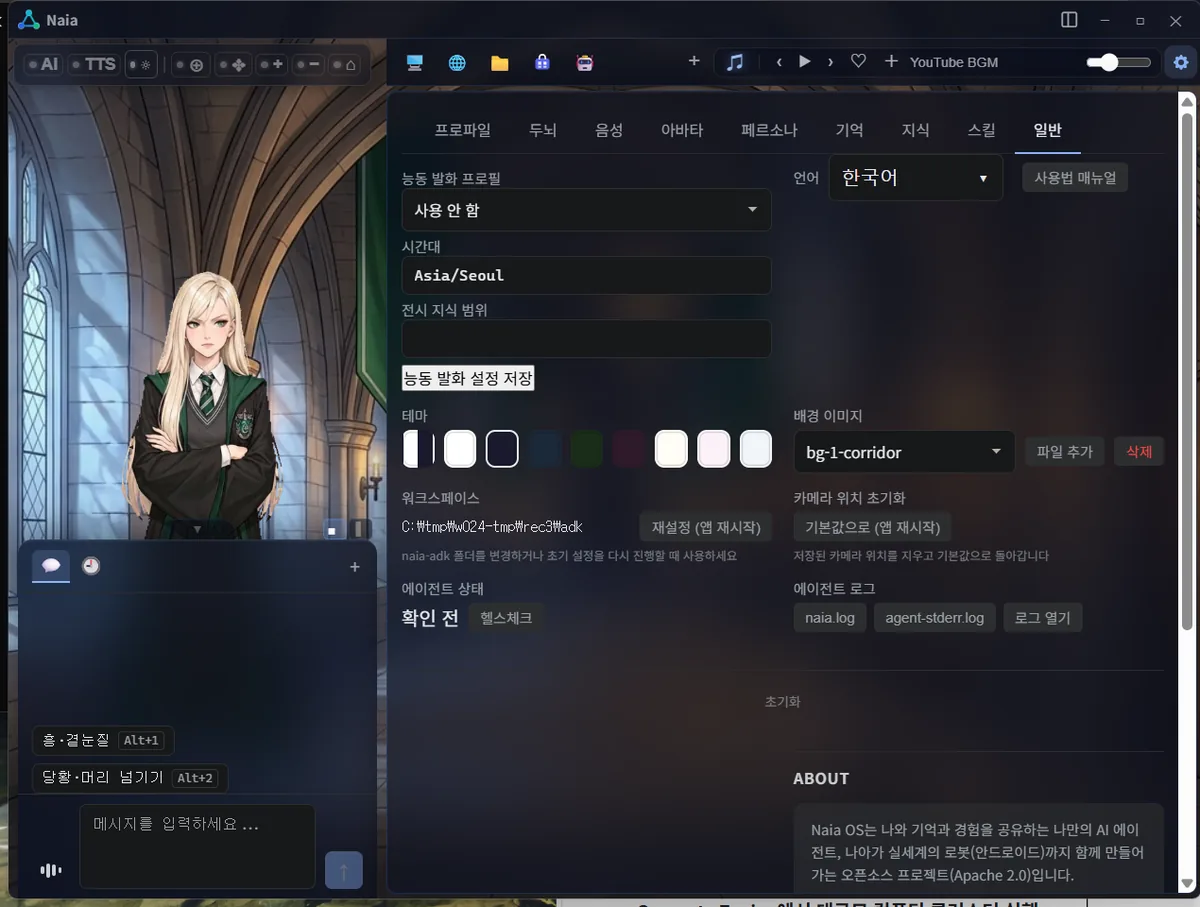Skip to previous BGM track

click(x=779, y=62)
